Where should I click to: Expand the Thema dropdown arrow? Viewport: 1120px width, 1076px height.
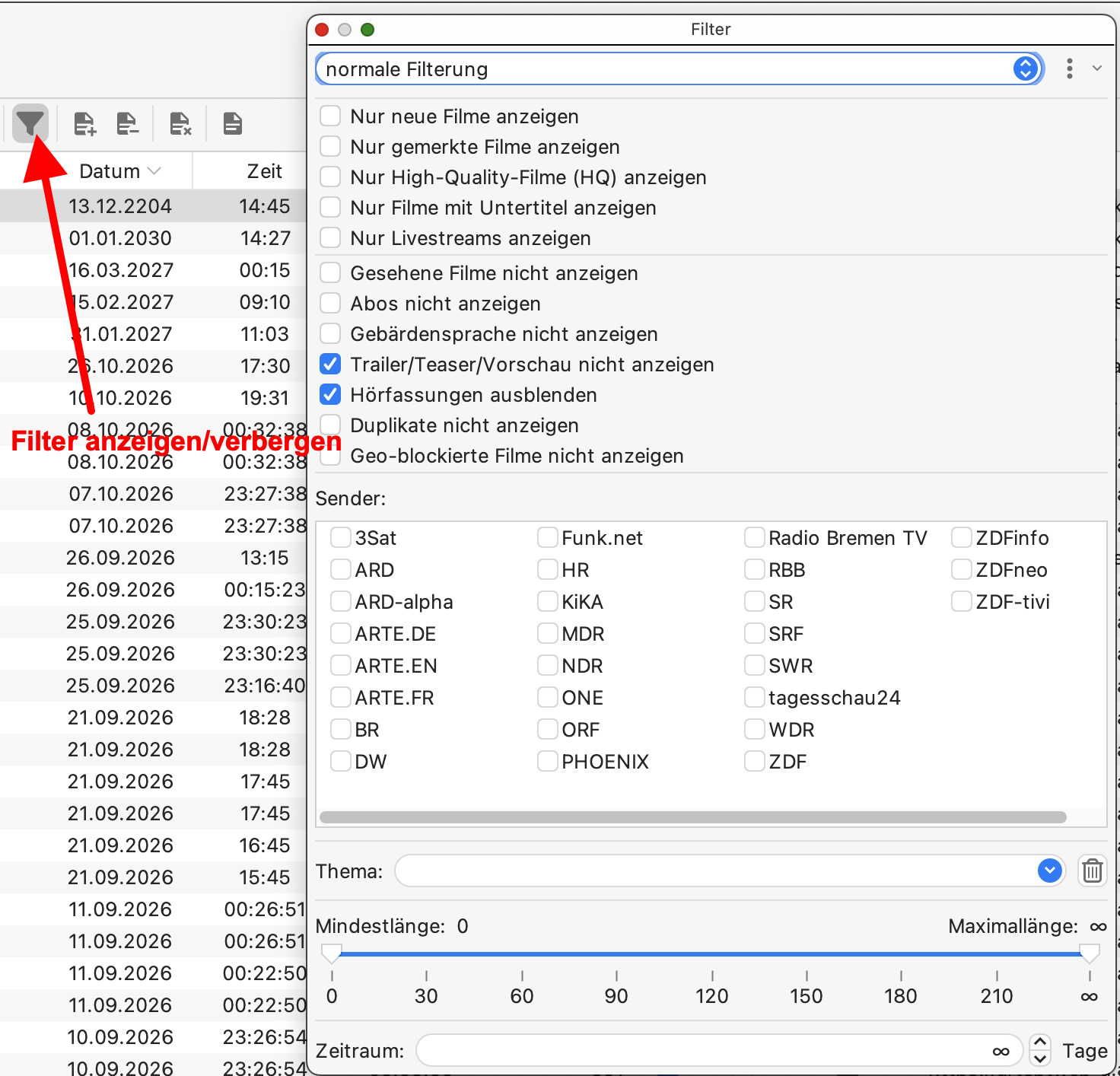(1049, 870)
